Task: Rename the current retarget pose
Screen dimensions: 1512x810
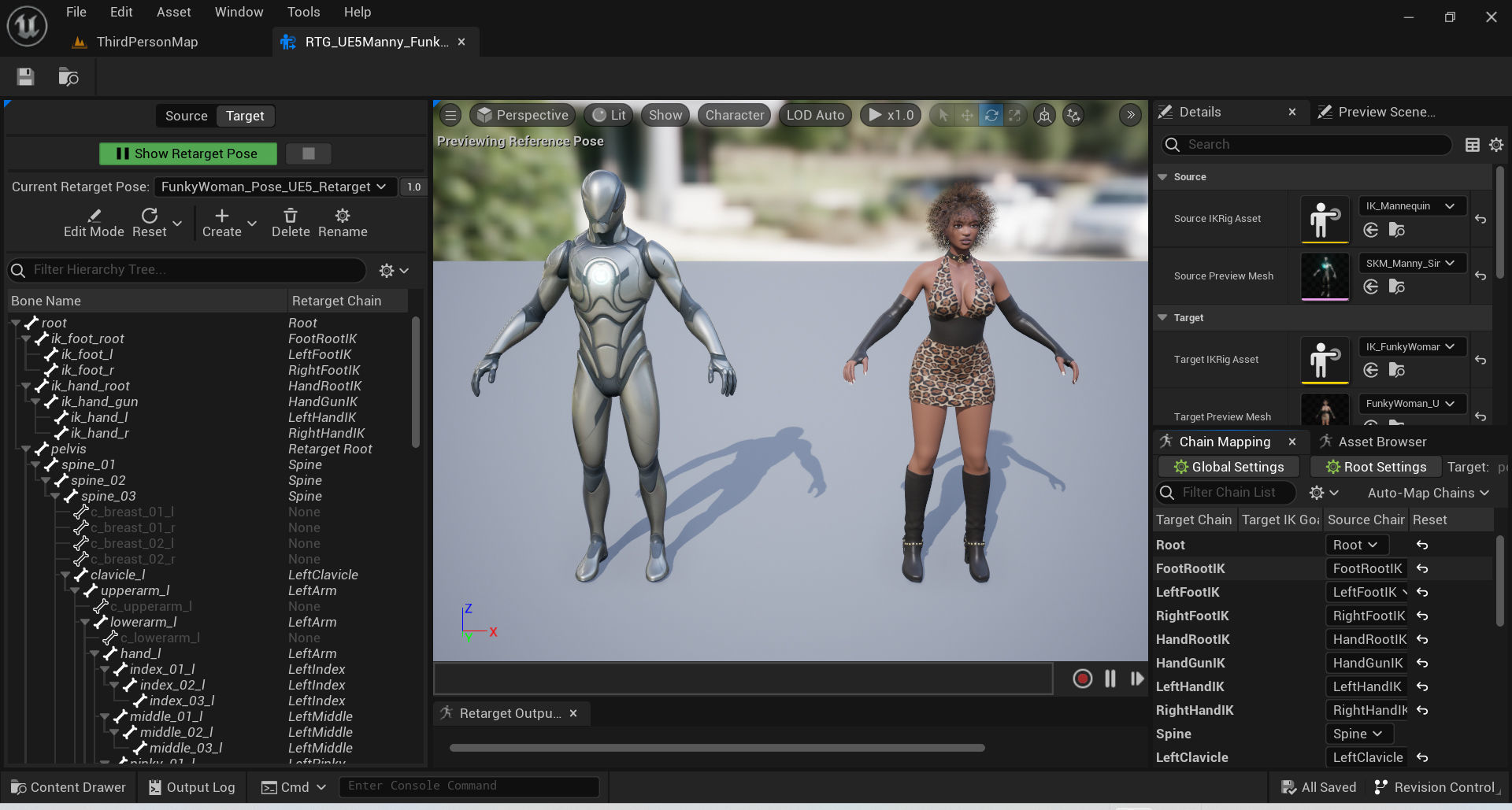Action: (x=343, y=223)
